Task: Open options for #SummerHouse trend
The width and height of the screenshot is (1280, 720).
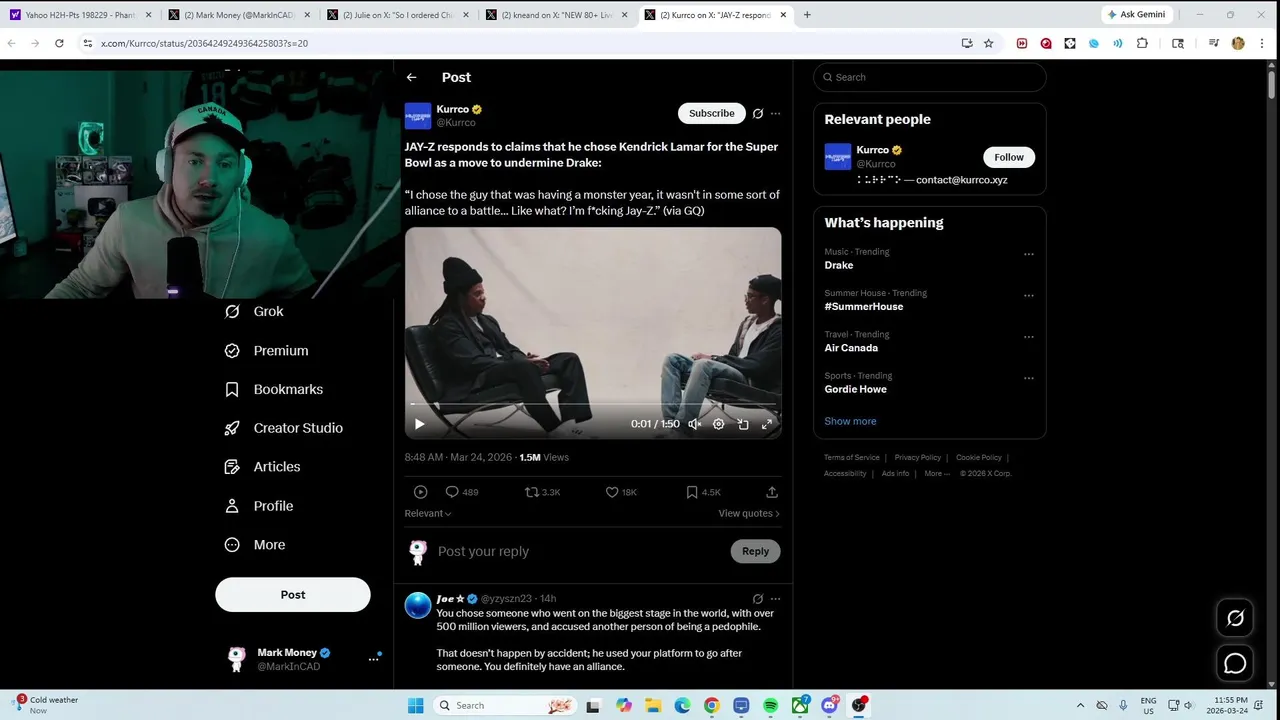Action: coord(1029,296)
